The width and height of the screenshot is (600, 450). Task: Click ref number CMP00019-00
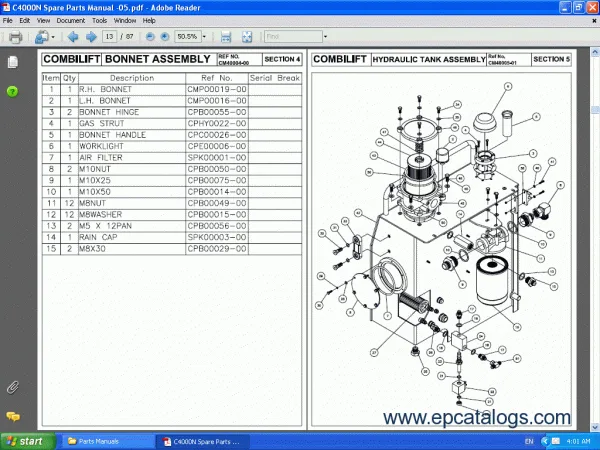pyautogui.click(x=217, y=89)
